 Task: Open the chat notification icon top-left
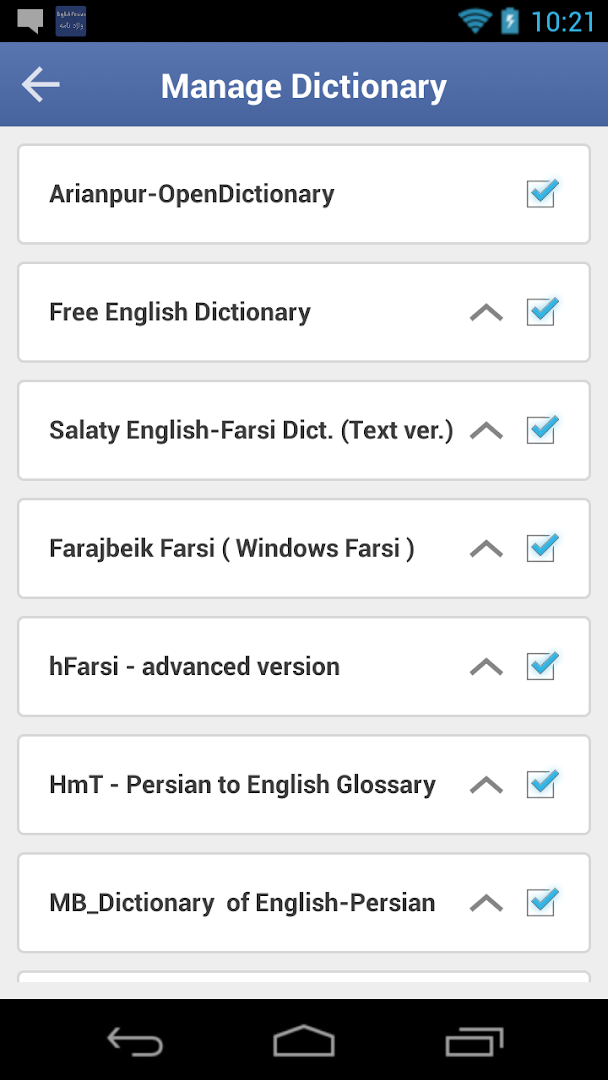[27, 18]
